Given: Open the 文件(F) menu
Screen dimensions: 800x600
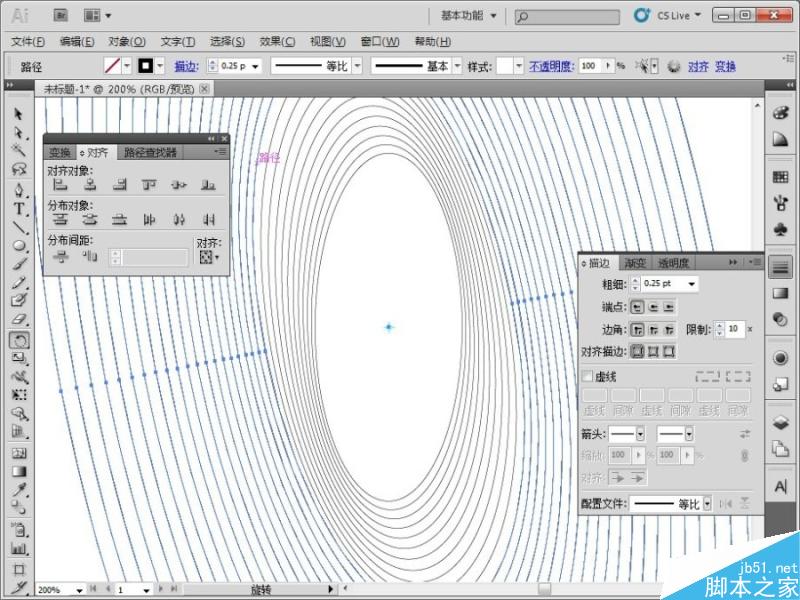Looking at the screenshot, I should pyautogui.click(x=28, y=41).
